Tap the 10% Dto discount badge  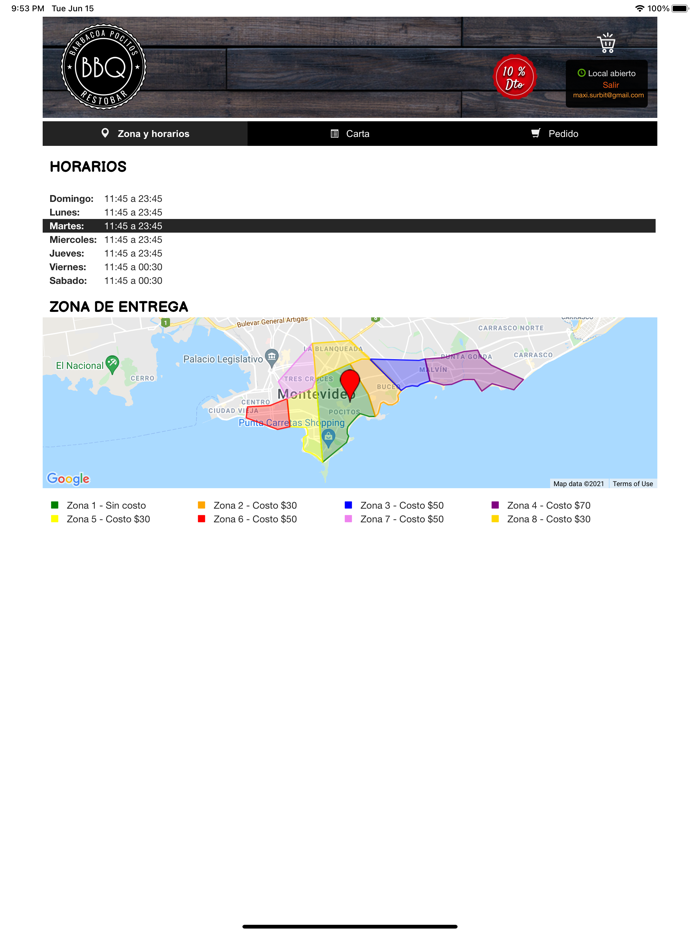(x=514, y=77)
